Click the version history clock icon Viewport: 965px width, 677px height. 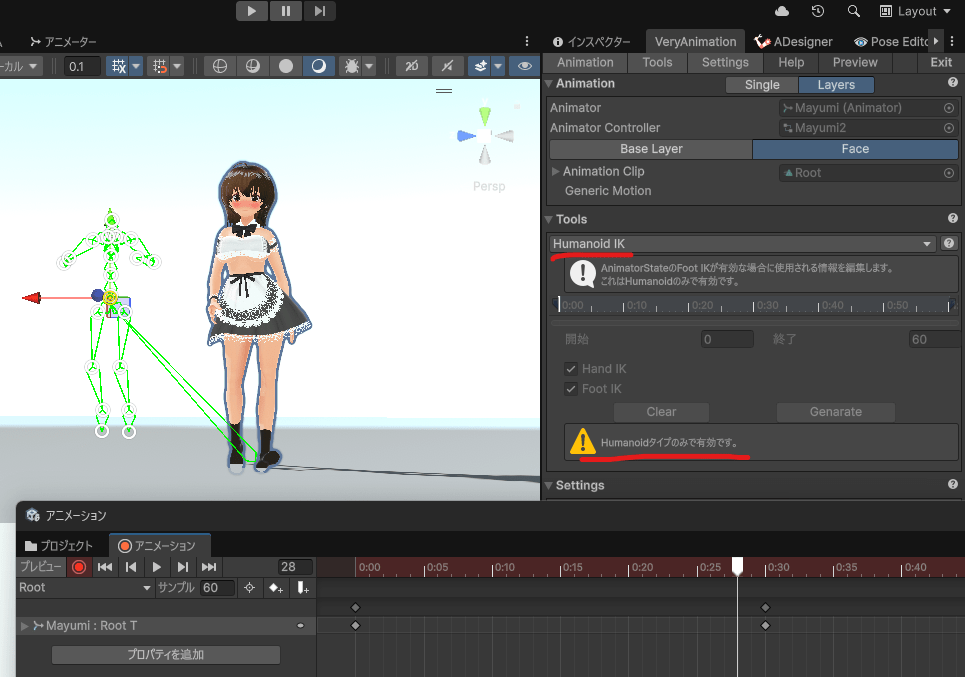(818, 11)
